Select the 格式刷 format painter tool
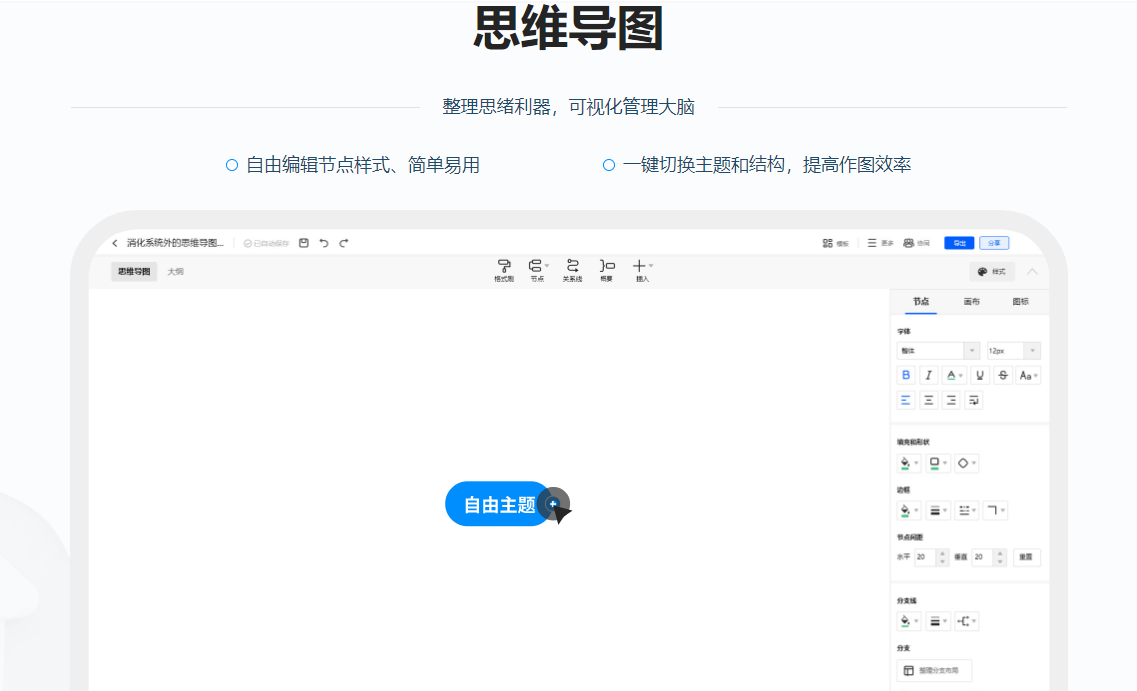This screenshot has height=691, width=1137. pyautogui.click(x=505, y=270)
